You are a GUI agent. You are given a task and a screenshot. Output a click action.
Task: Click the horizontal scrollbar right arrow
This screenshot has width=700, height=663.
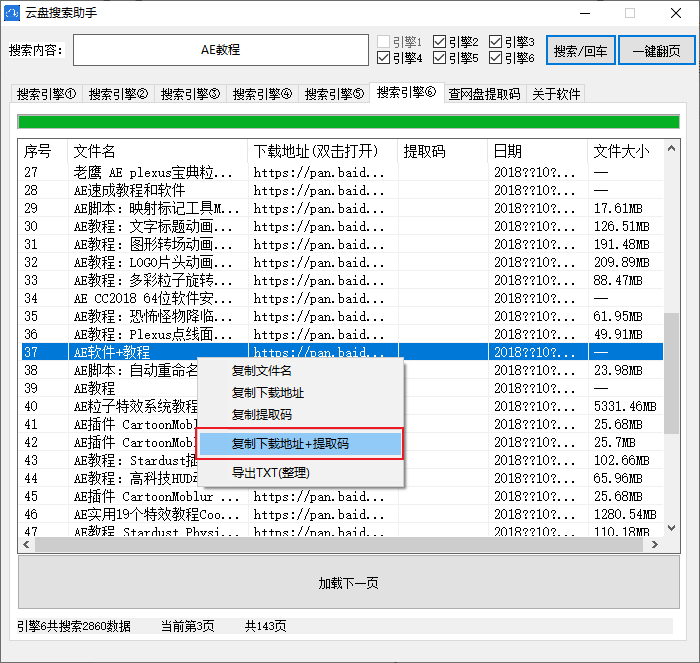(654, 544)
